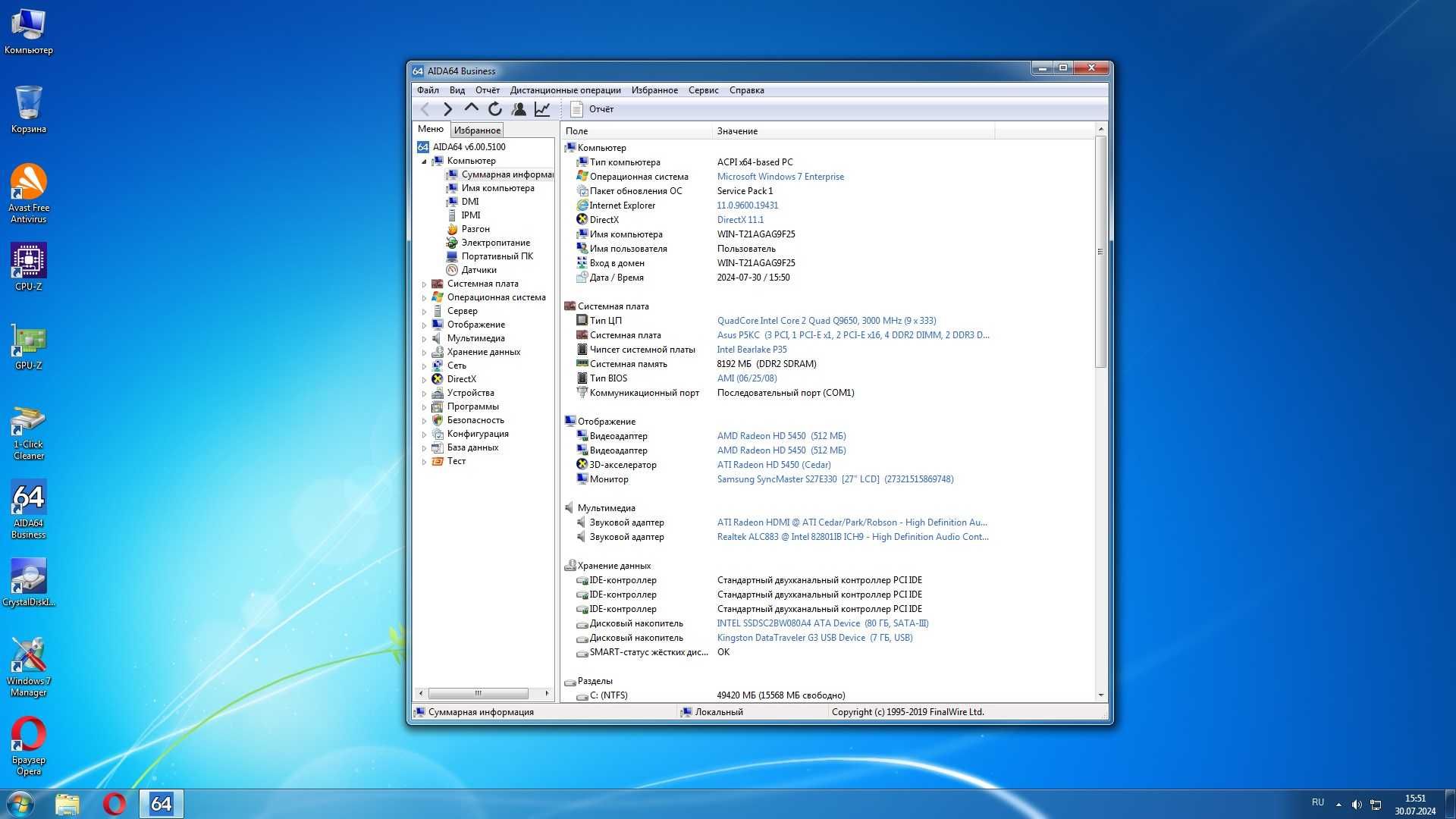Click the Windows Start button
Image resolution: width=1456 pixels, height=819 pixels.
(x=20, y=804)
